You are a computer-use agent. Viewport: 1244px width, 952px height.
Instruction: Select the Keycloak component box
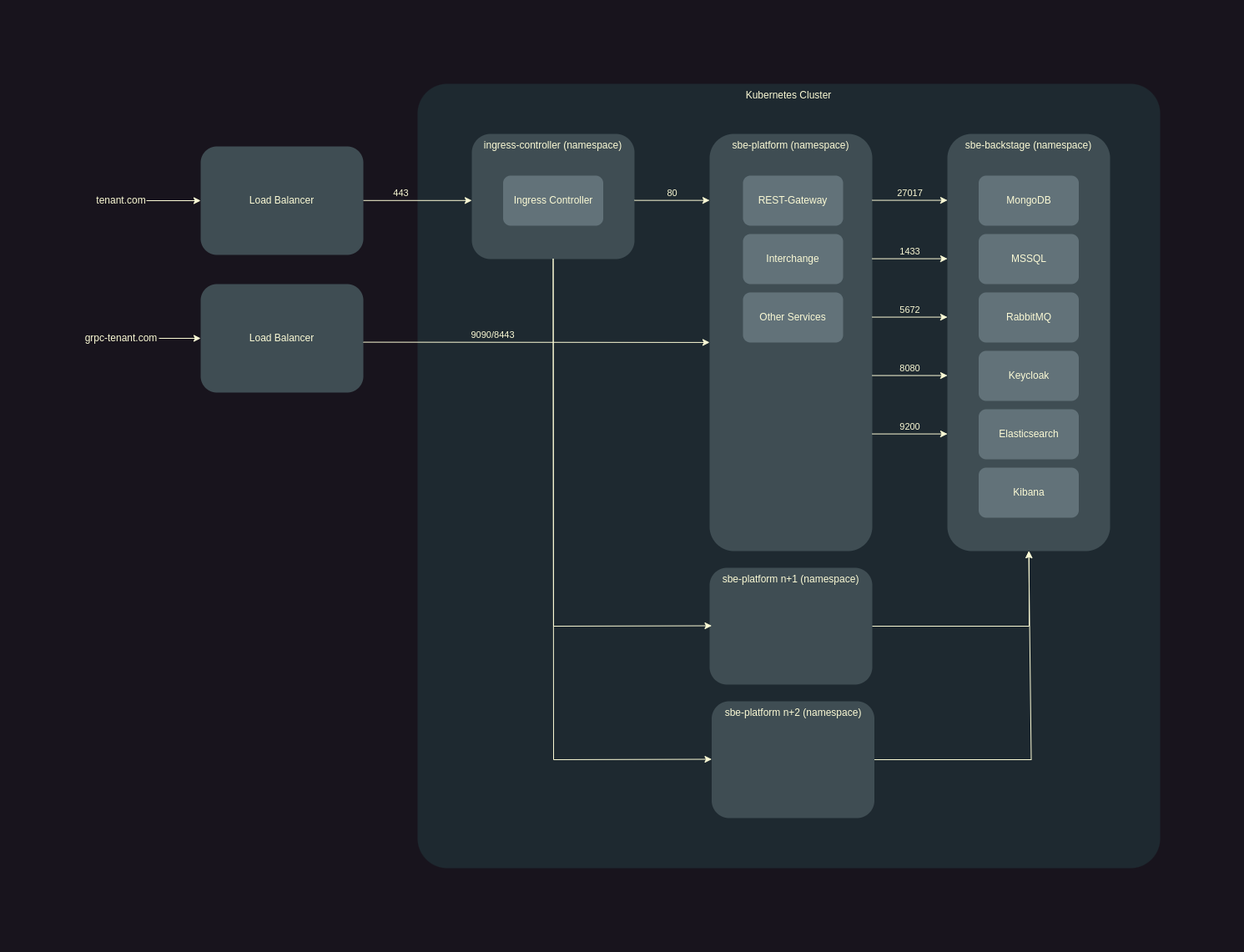click(1028, 375)
